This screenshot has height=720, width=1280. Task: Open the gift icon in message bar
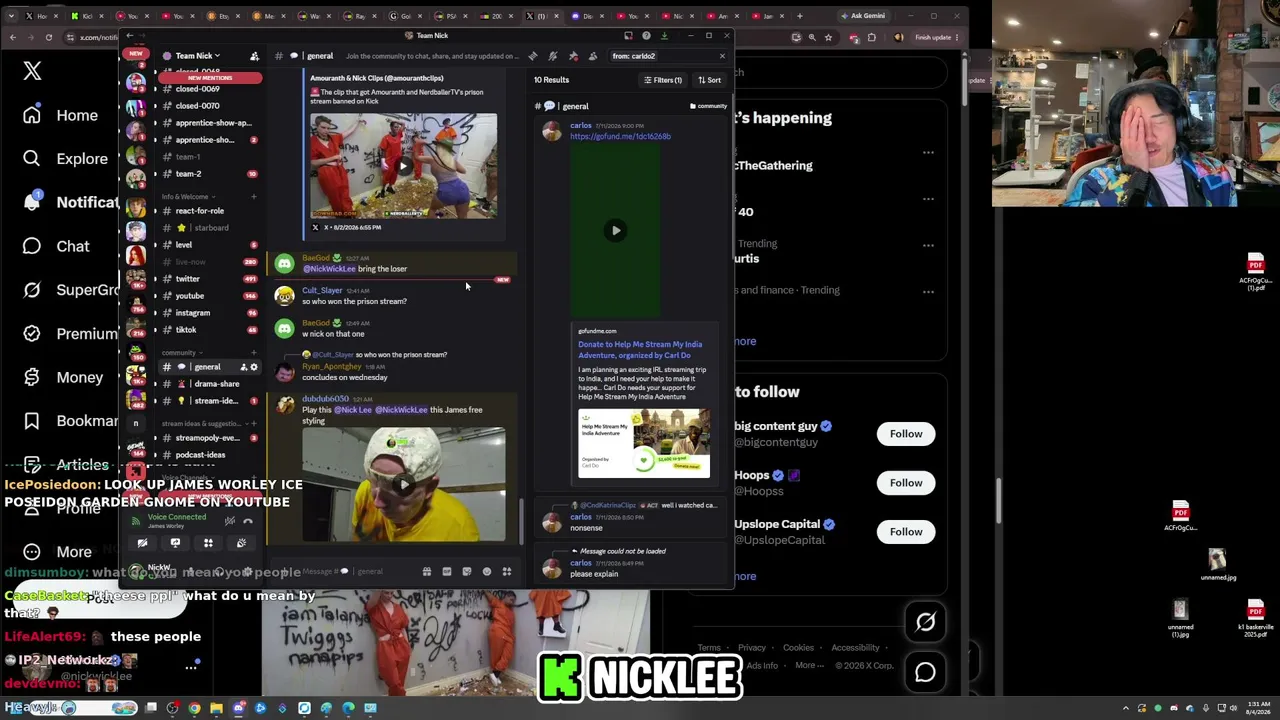pos(427,572)
